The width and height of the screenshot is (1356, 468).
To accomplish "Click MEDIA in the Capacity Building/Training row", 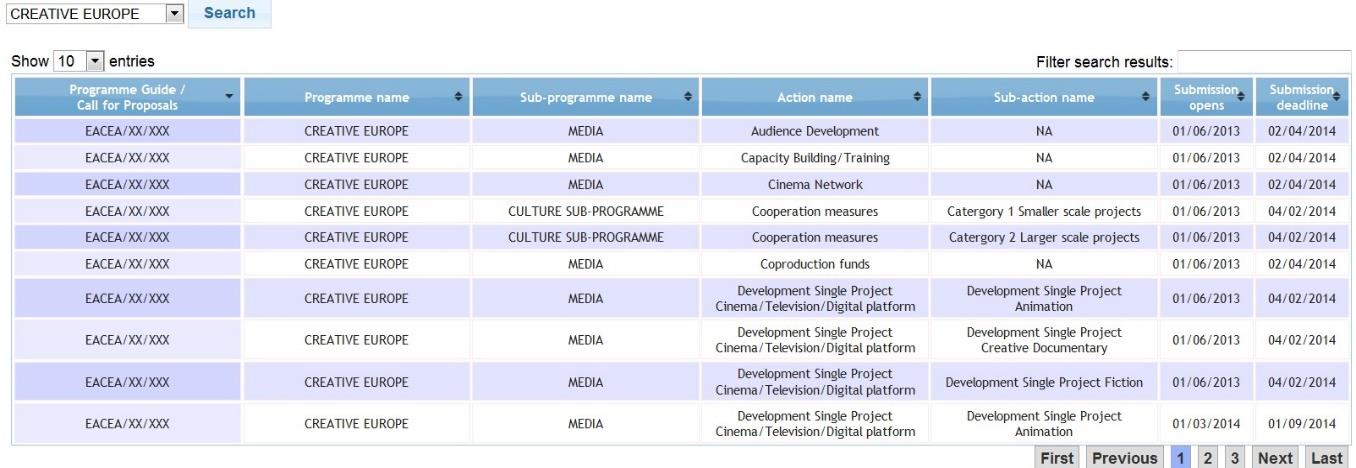I will (585, 158).
